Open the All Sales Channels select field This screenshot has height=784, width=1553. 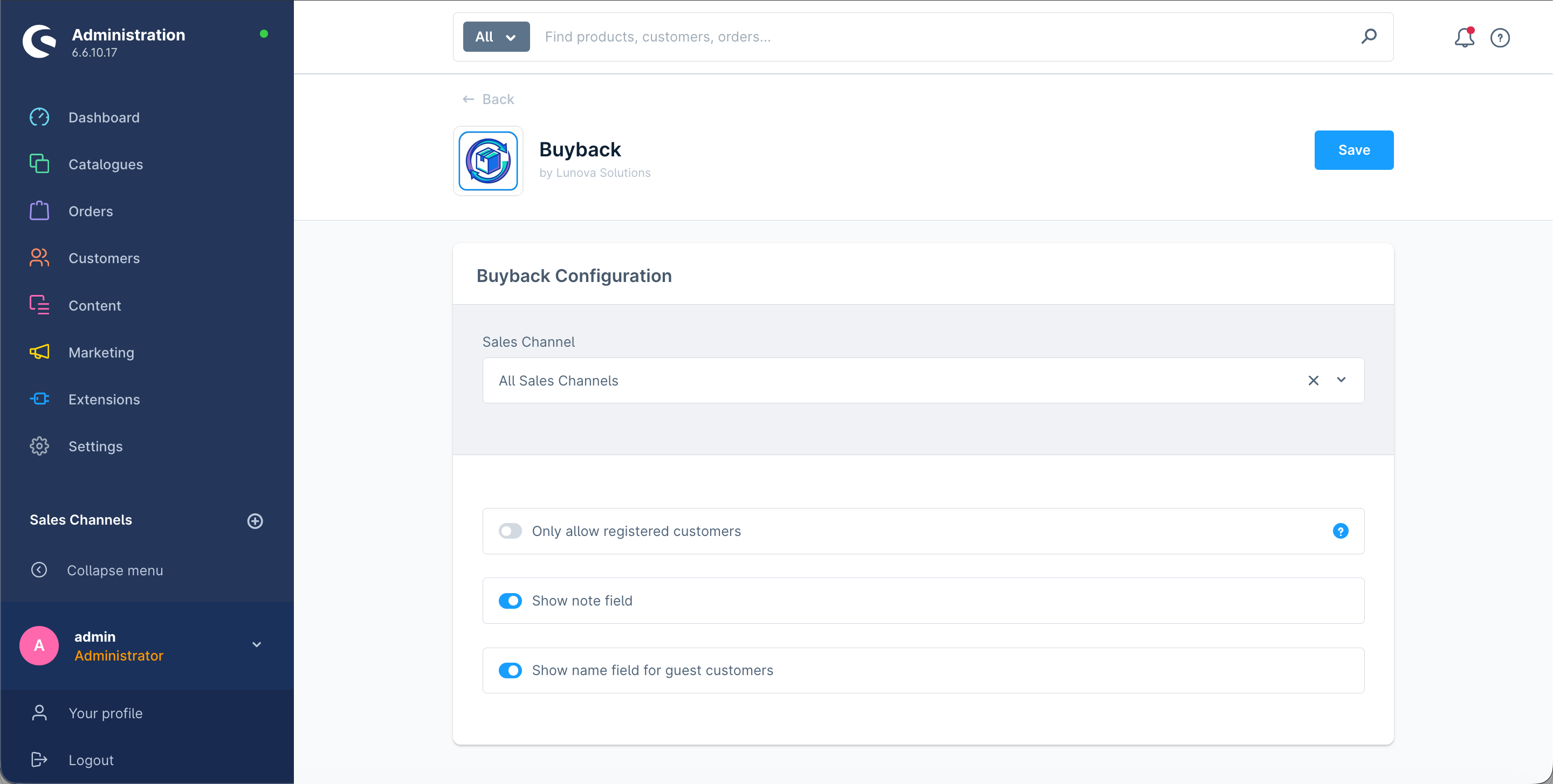point(923,381)
